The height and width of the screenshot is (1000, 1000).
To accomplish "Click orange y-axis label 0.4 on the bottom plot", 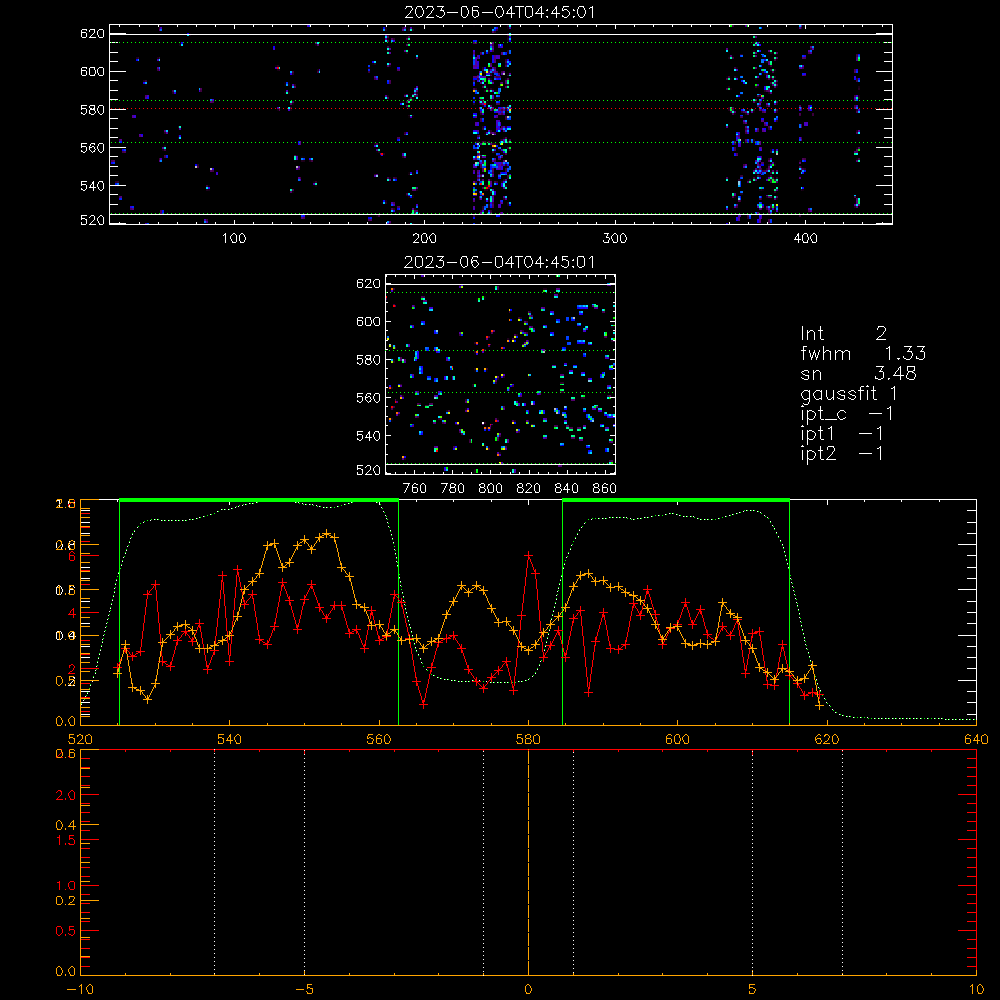I will (66, 825).
